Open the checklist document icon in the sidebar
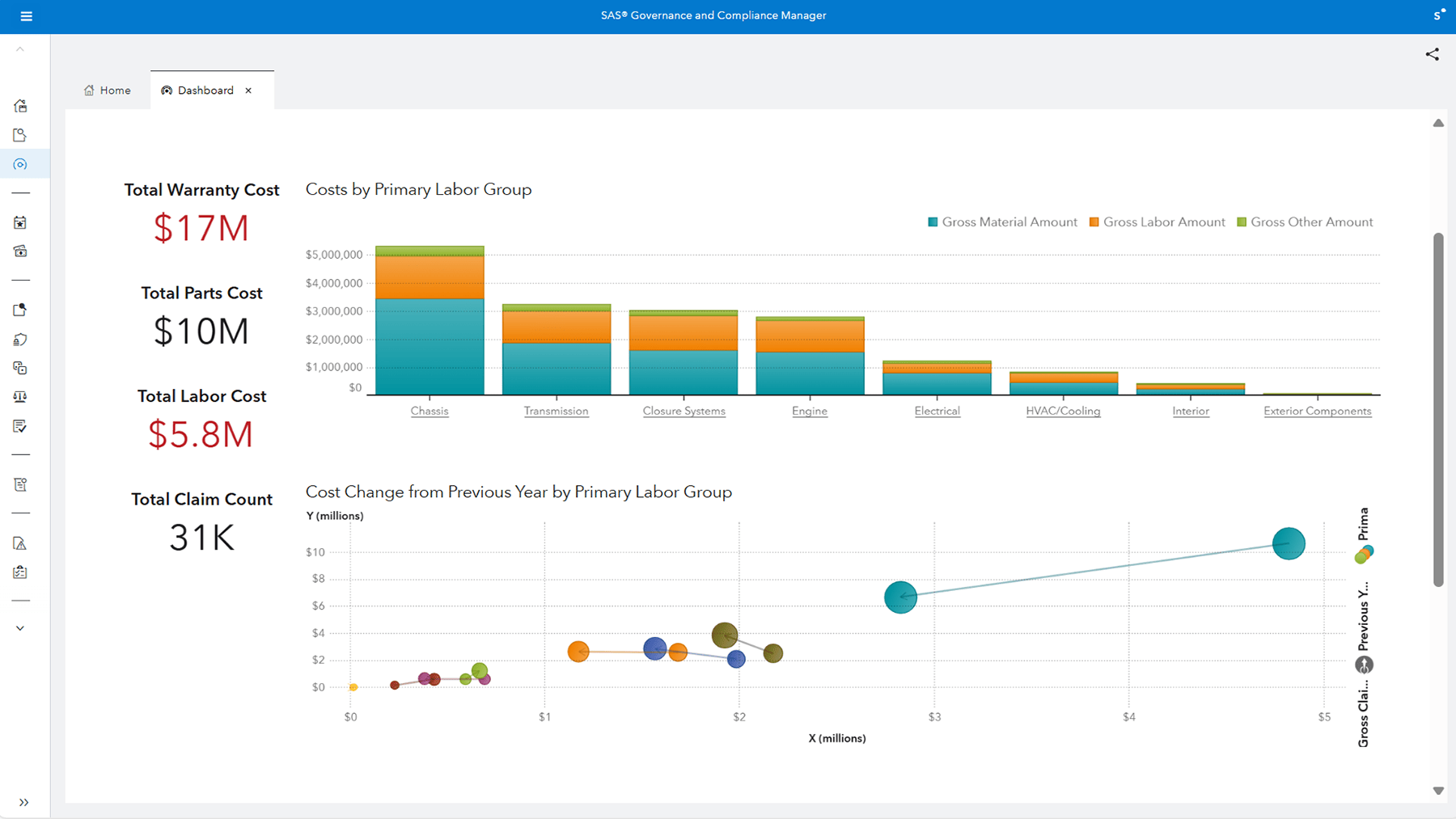The width and height of the screenshot is (1456, 819). (20, 426)
